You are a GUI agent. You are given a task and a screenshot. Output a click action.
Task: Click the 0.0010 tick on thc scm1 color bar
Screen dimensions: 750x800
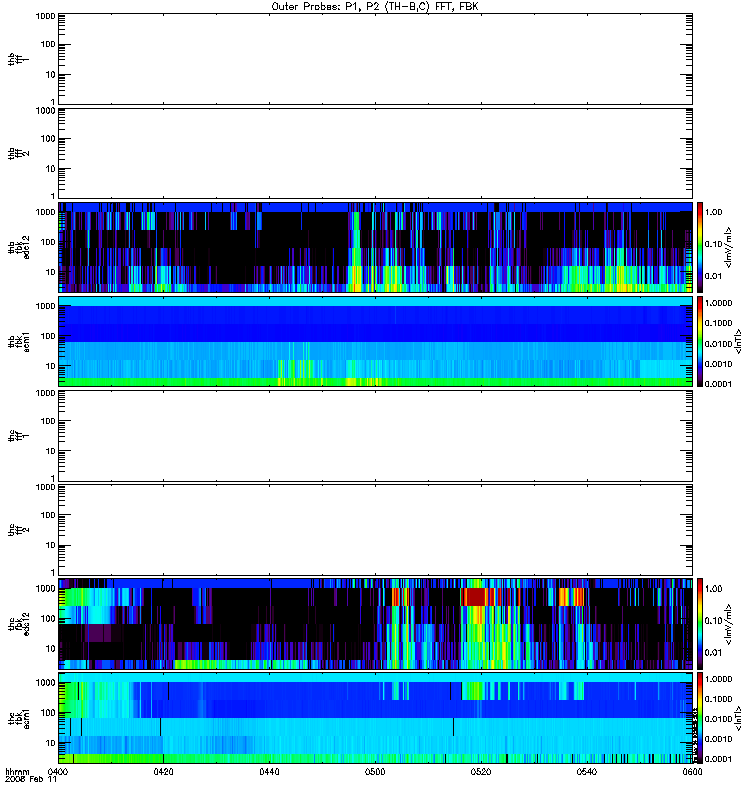coord(718,739)
